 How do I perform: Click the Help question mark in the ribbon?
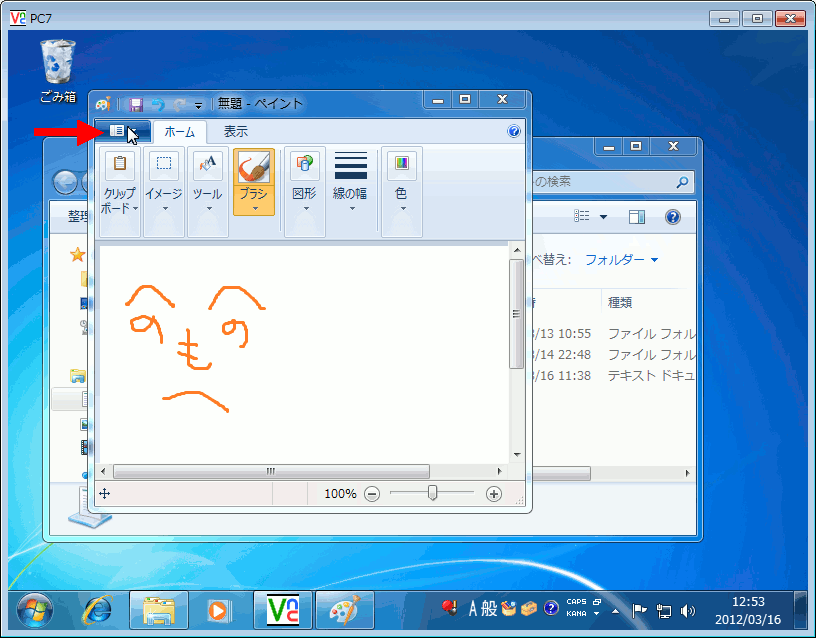click(513, 131)
